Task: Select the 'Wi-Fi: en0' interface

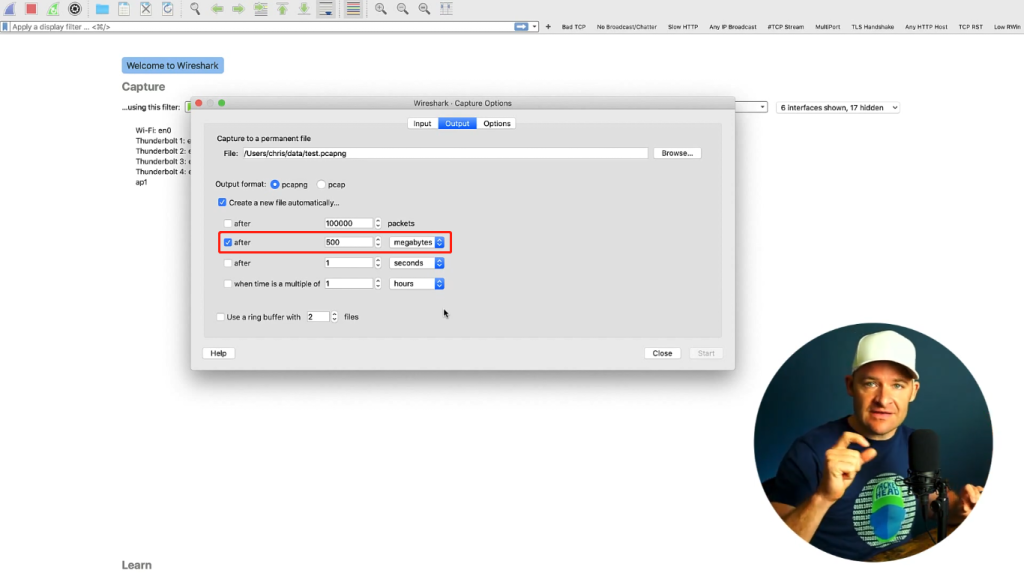Action: [x=153, y=131]
